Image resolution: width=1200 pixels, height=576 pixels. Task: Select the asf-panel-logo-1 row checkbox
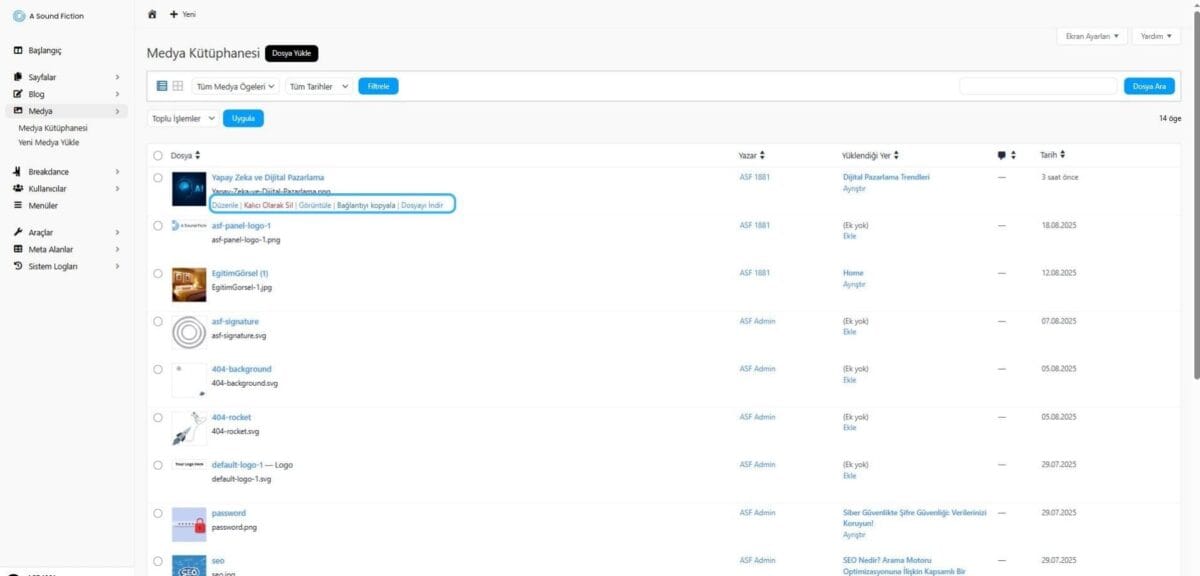pyautogui.click(x=158, y=226)
